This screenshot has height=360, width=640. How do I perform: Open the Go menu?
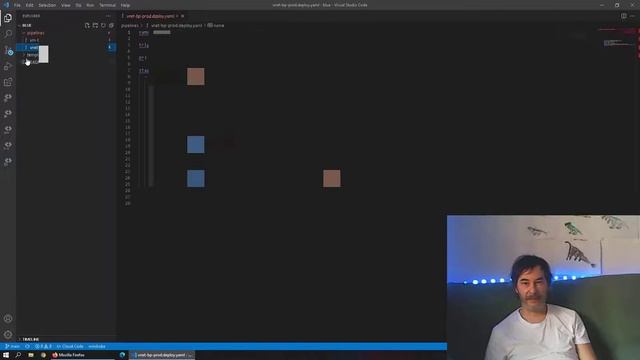coord(78,5)
